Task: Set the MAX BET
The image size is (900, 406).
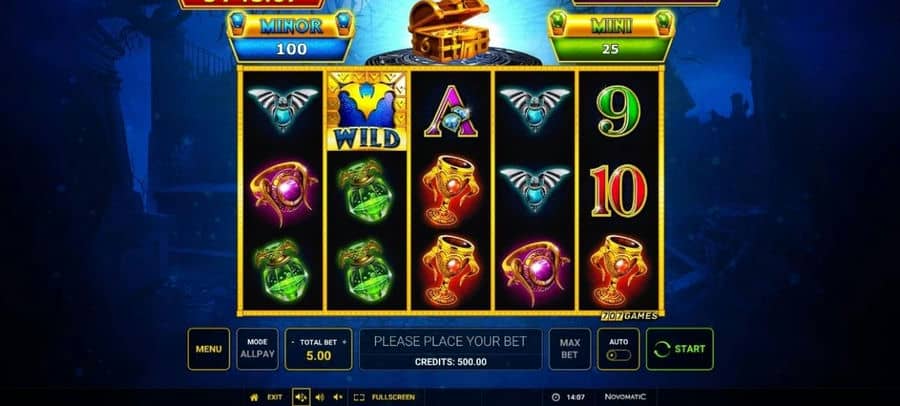Action: (x=569, y=349)
